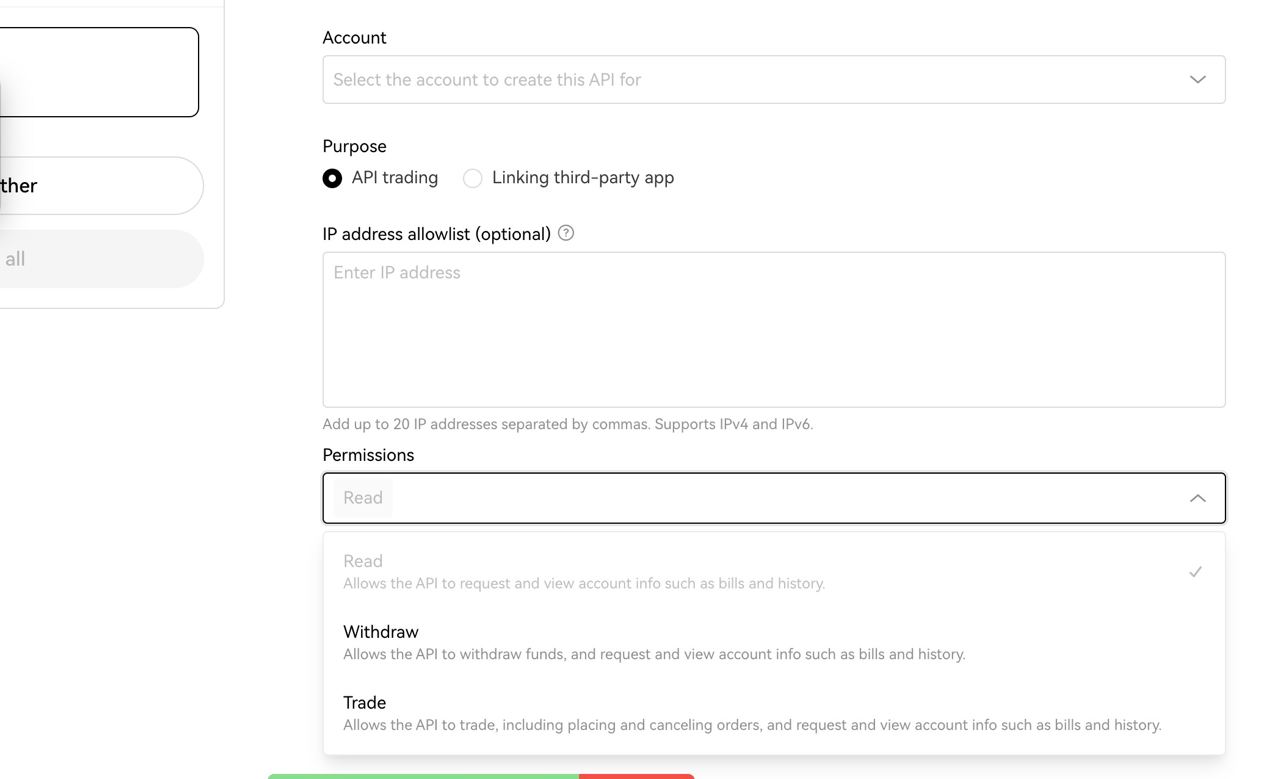Click the green bar at the bottom
The width and height of the screenshot is (1280, 779).
pos(422,775)
